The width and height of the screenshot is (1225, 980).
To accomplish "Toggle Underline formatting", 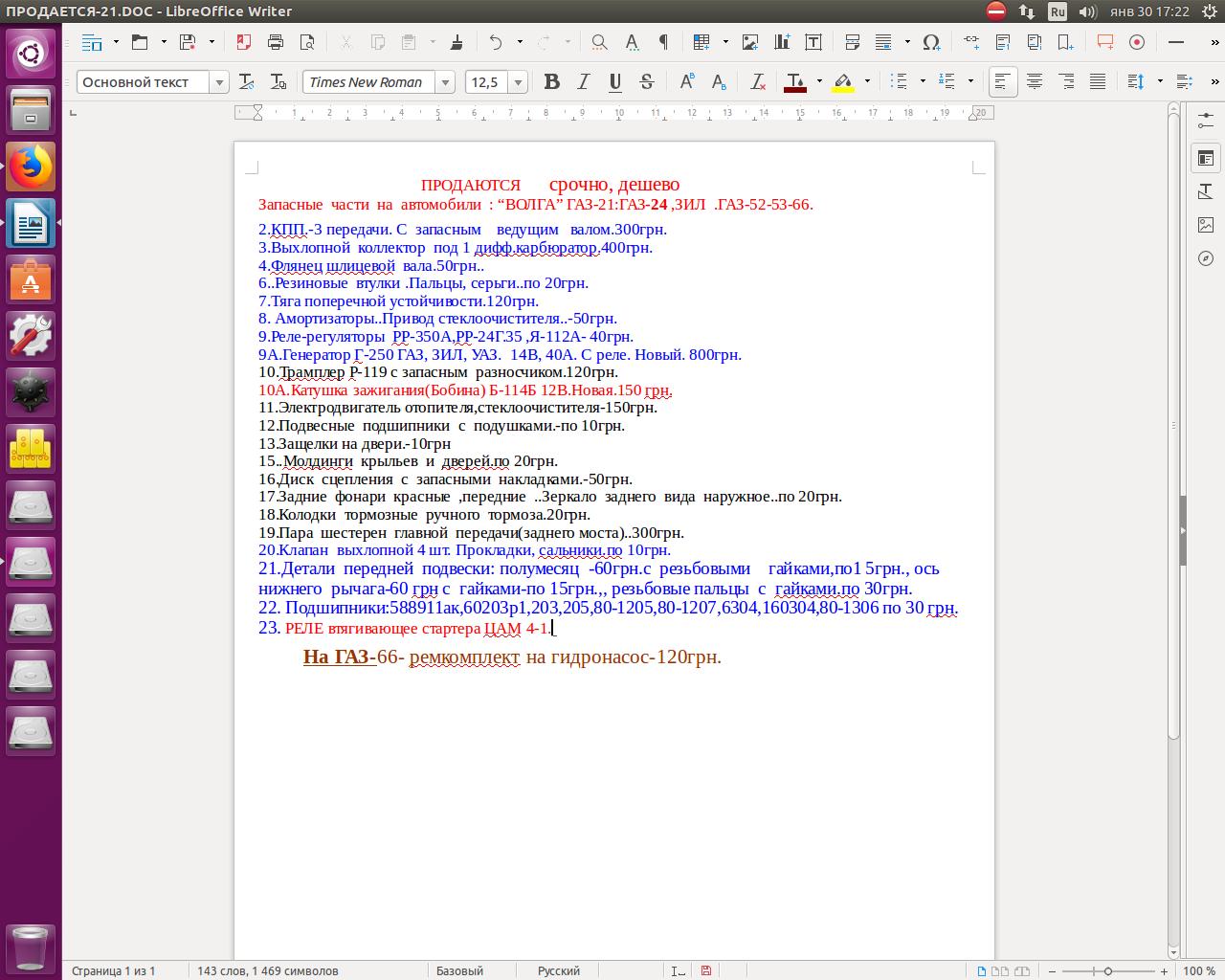I will 614,82.
